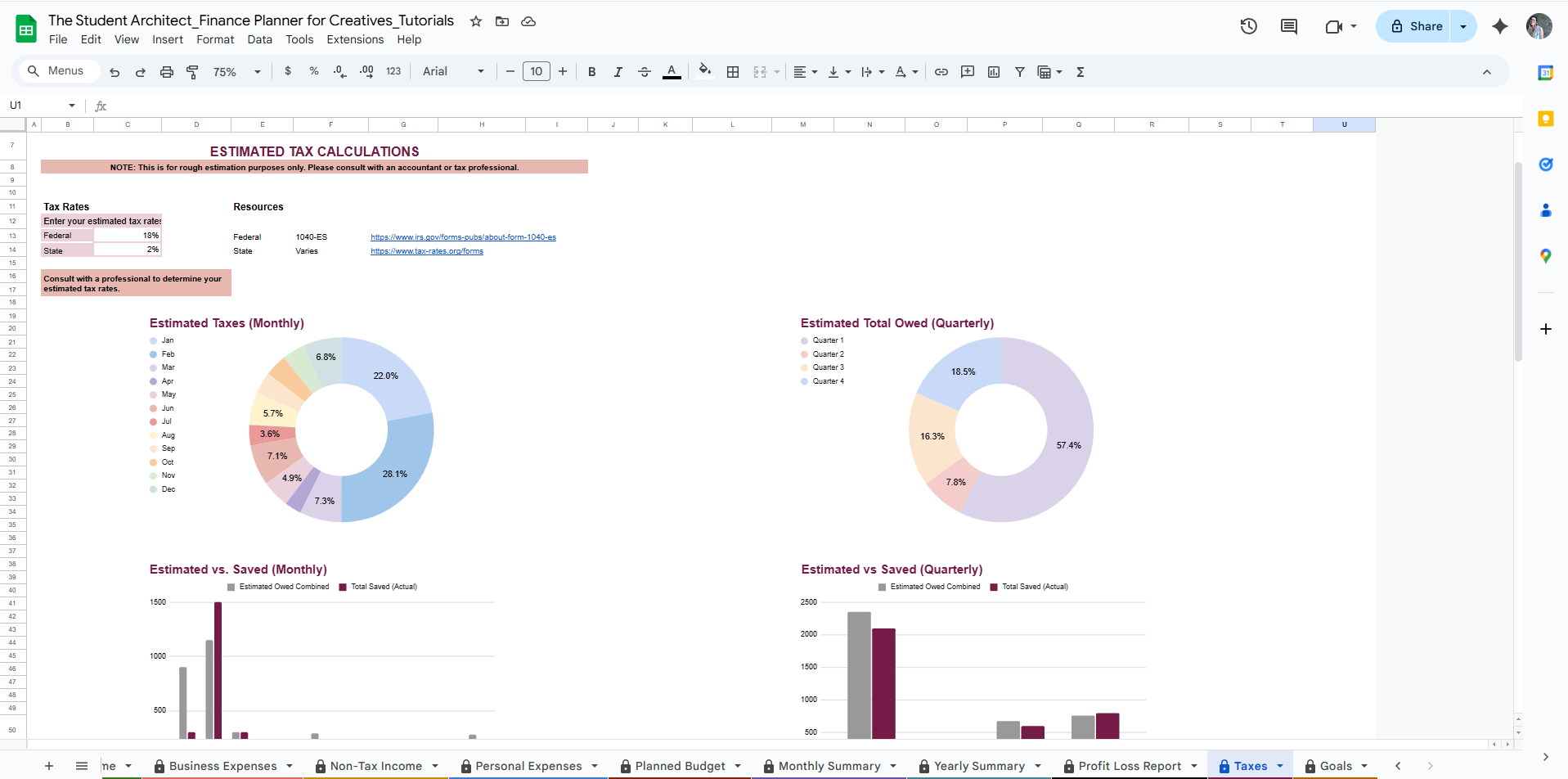Screen dimensions: 1568x779
Task: Switch to Monthly Summary sheet tab
Action: pyautogui.click(x=829, y=766)
